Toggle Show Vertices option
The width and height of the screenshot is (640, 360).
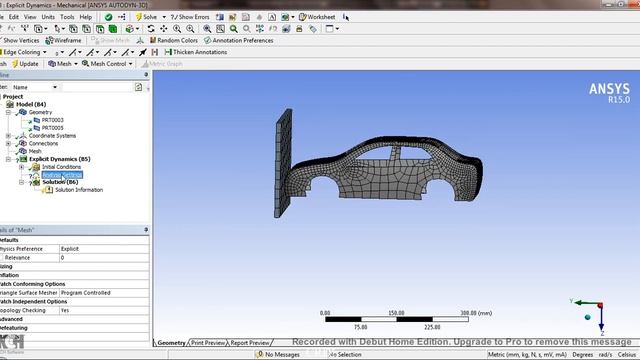tap(20, 40)
